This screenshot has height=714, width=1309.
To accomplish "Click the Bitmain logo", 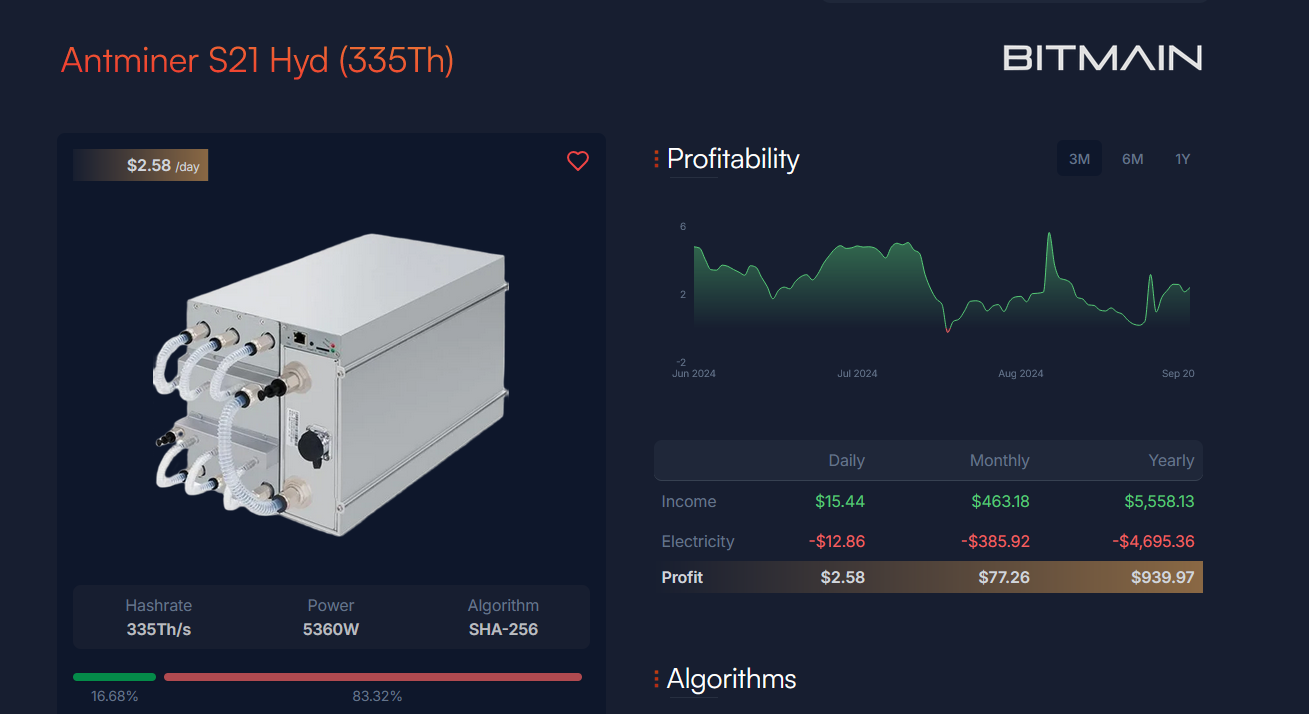I will (x=1102, y=58).
